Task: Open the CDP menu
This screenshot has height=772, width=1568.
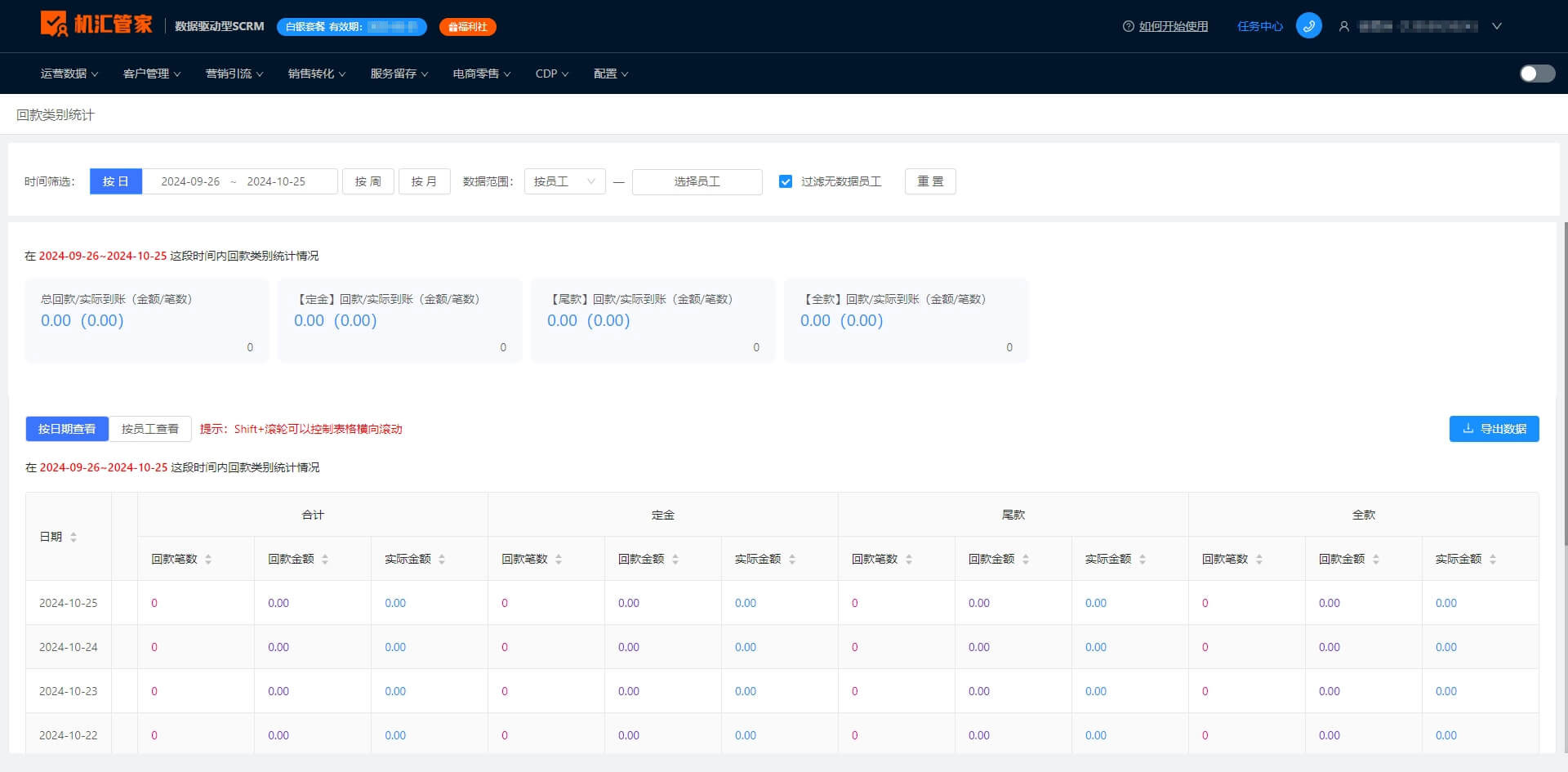Action: 552,74
